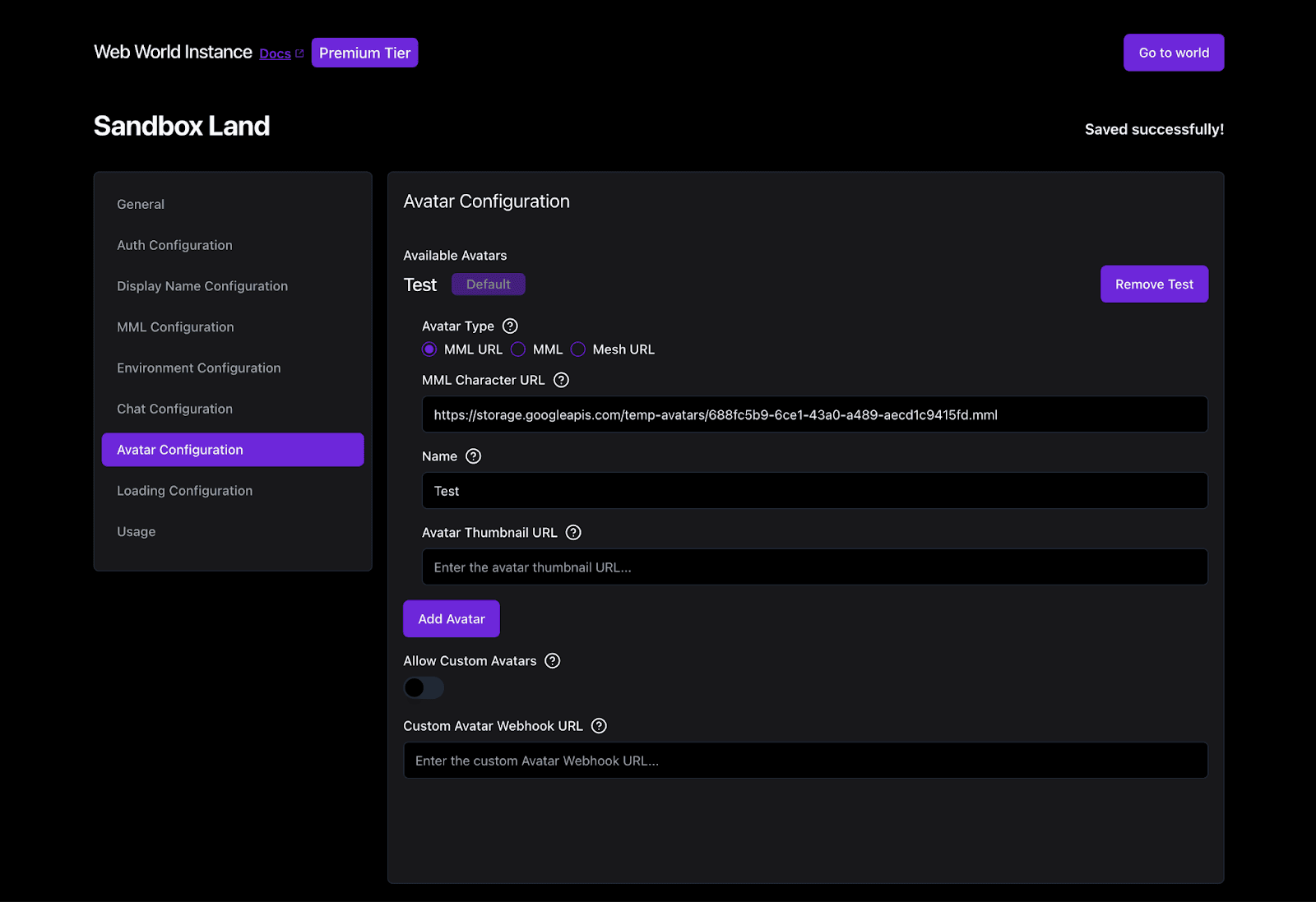Click help icon next to Avatar Type
1316x902 pixels.
tap(510, 326)
